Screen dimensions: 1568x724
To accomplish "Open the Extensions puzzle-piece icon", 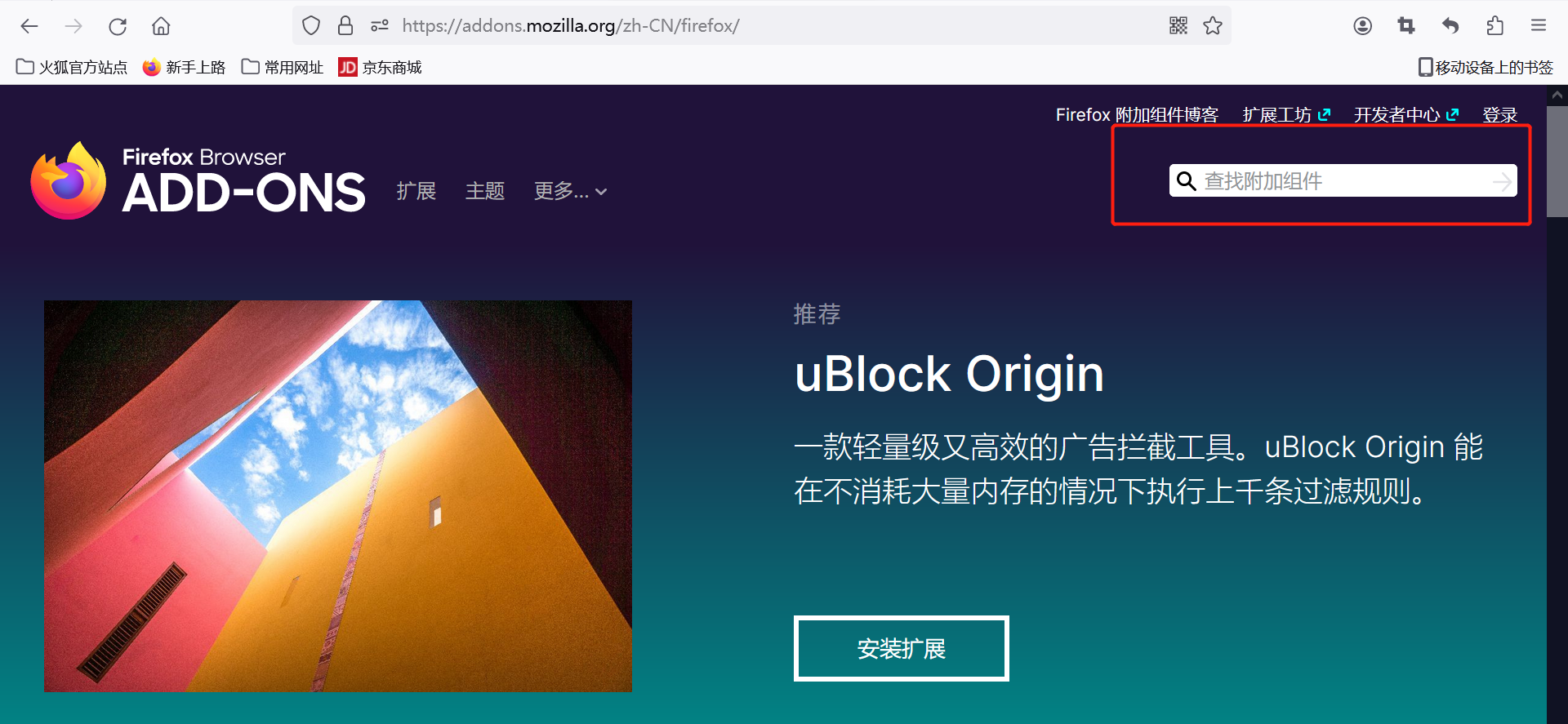I will tap(1494, 26).
